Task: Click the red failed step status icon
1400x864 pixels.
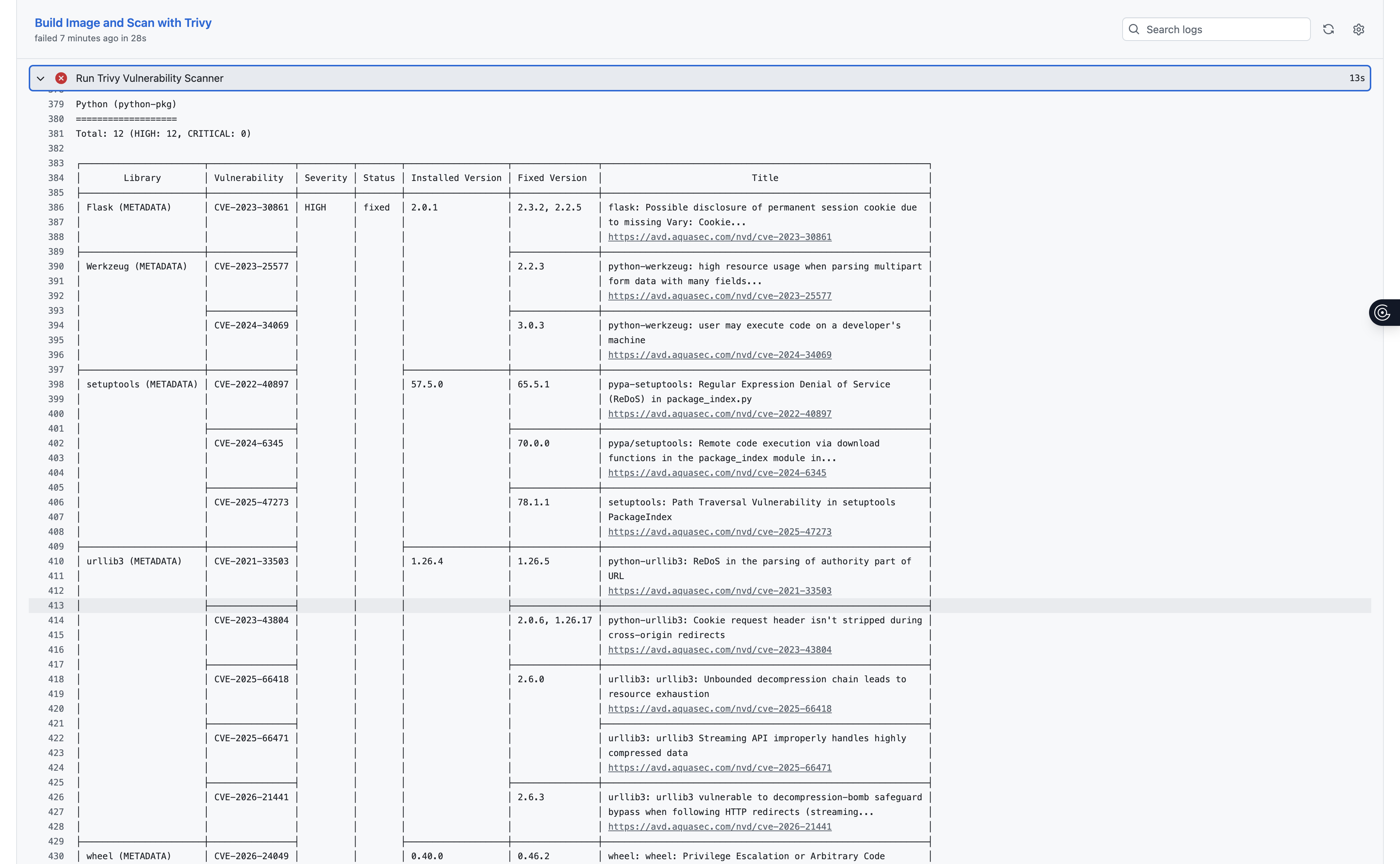Action: tap(61, 78)
